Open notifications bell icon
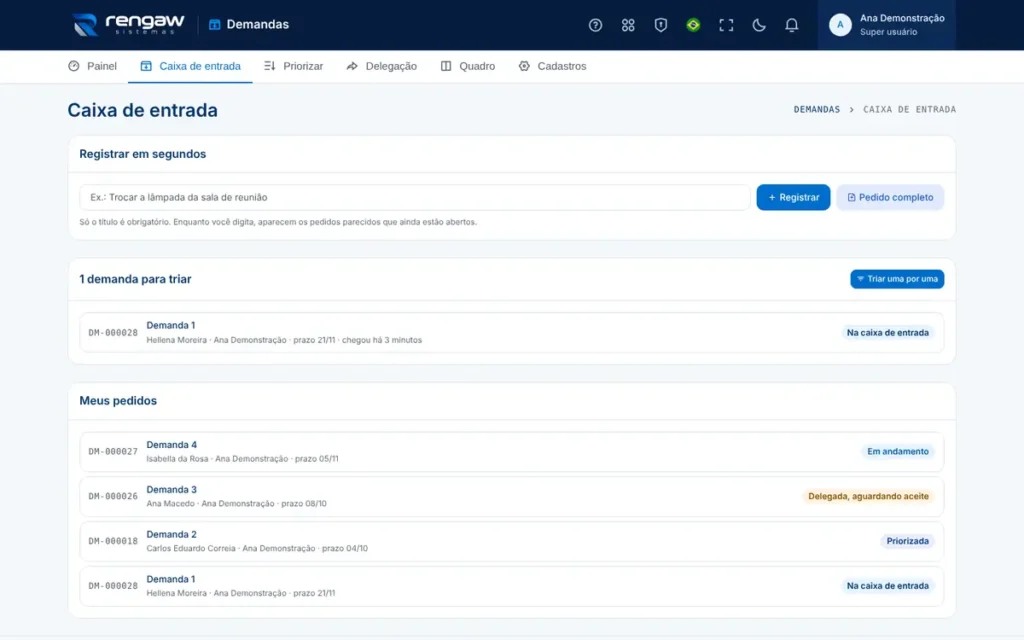 point(791,25)
